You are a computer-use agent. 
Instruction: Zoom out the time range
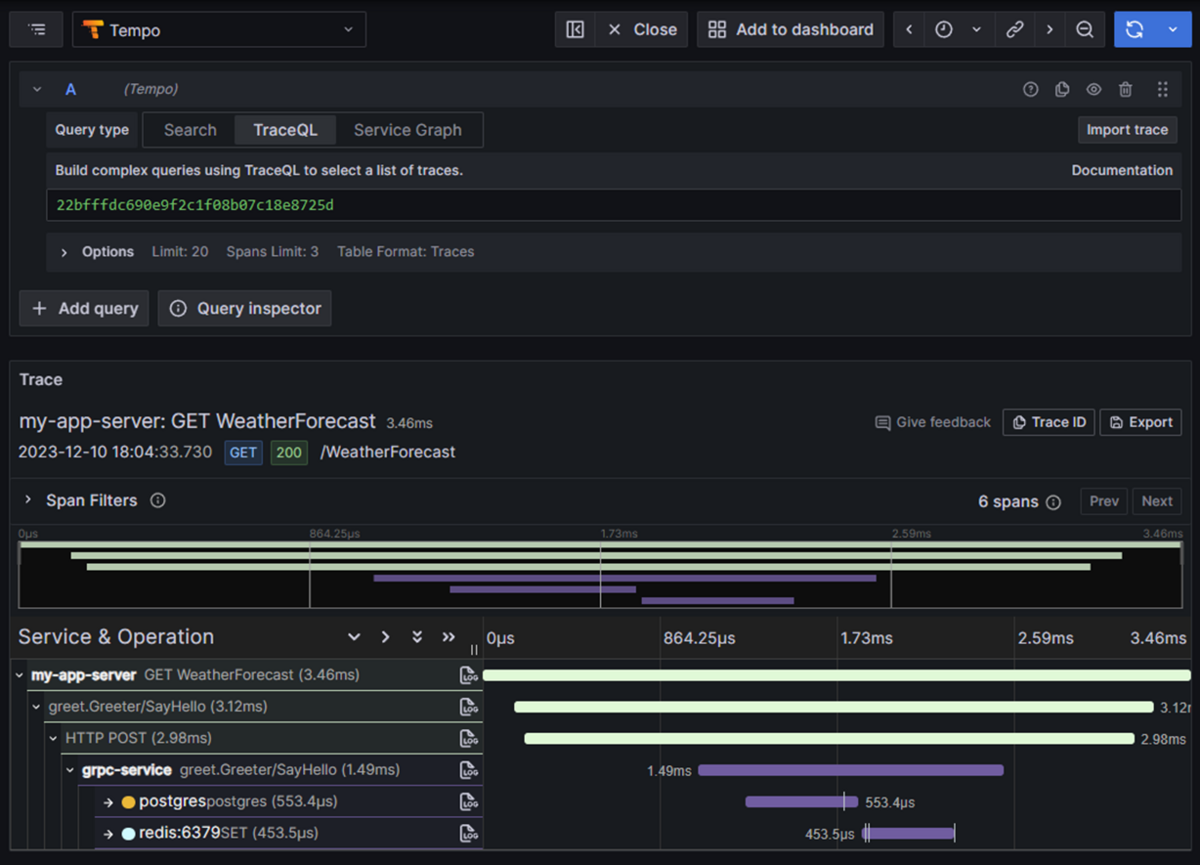(x=1084, y=30)
